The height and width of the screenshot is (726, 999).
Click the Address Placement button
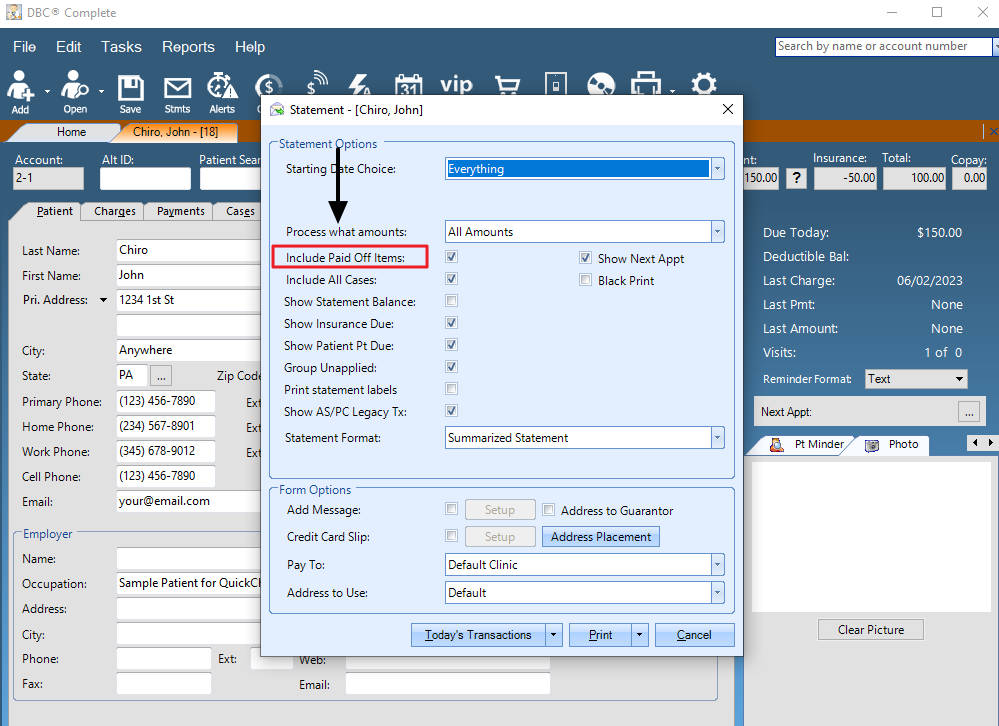pyautogui.click(x=600, y=537)
